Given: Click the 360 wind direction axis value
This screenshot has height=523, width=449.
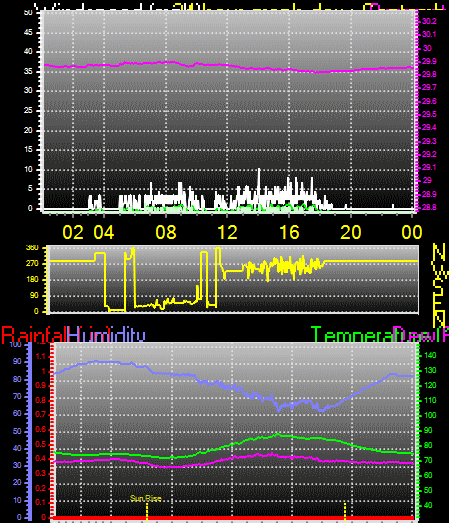Looking at the screenshot, I should (32, 248).
